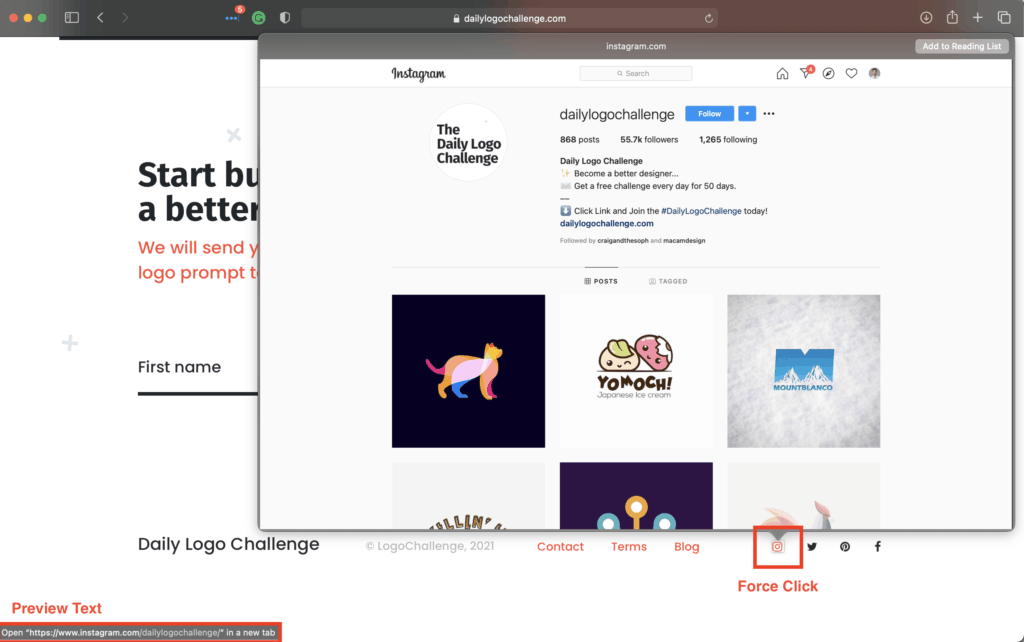Open the Safari share menu
The width and height of the screenshot is (1024, 642).
[952, 17]
